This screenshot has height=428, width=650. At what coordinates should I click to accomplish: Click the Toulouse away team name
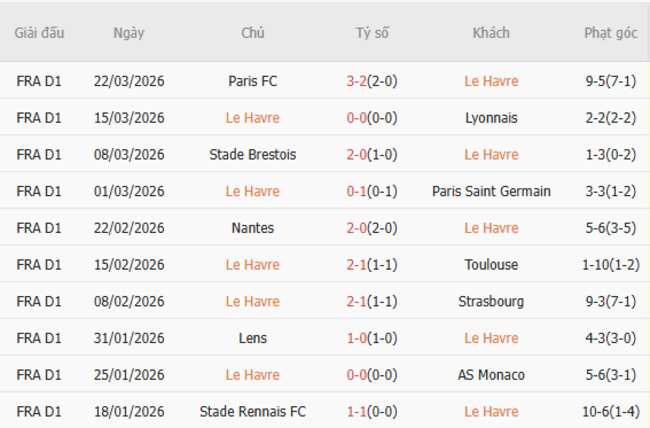(491, 265)
